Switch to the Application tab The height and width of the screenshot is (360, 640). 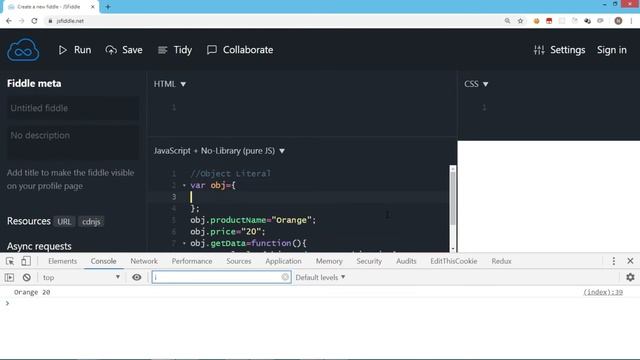pyautogui.click(x=283, y=261)
